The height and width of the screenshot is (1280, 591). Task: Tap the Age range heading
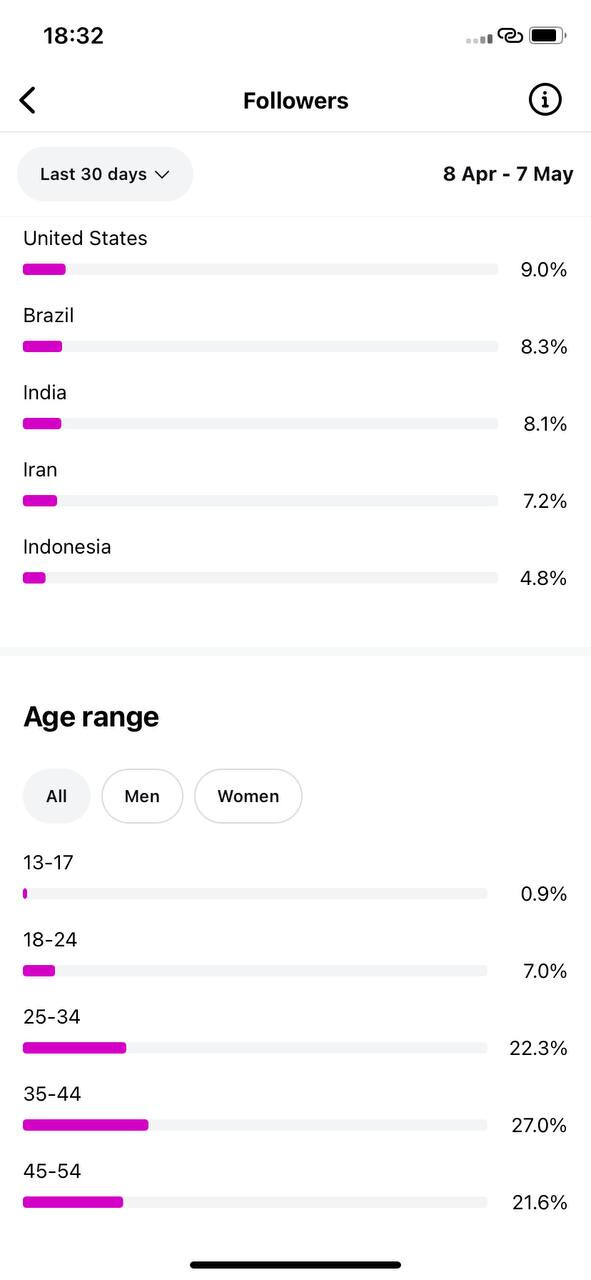(x=91, y=717)
